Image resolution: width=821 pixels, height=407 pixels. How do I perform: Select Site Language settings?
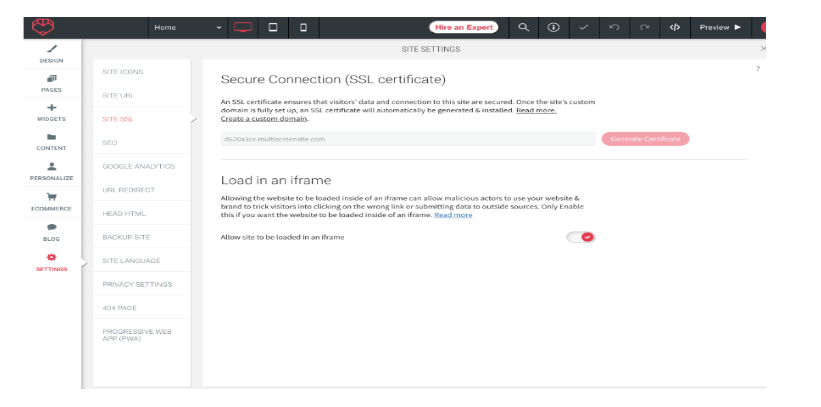(x=142, y=260)
